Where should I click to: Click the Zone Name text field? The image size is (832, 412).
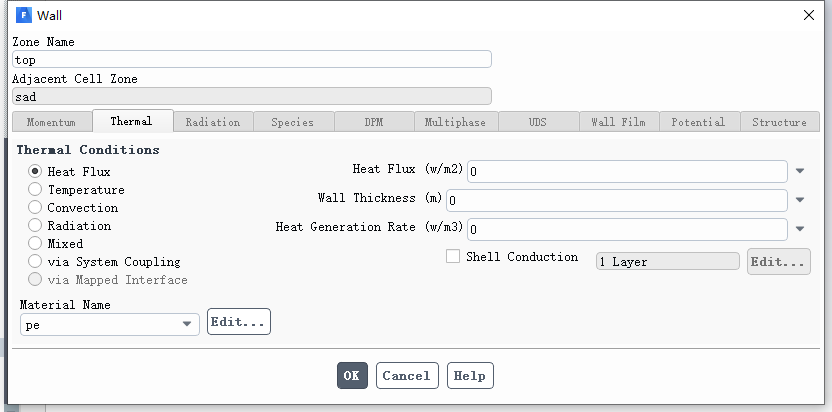coord(252,59)
